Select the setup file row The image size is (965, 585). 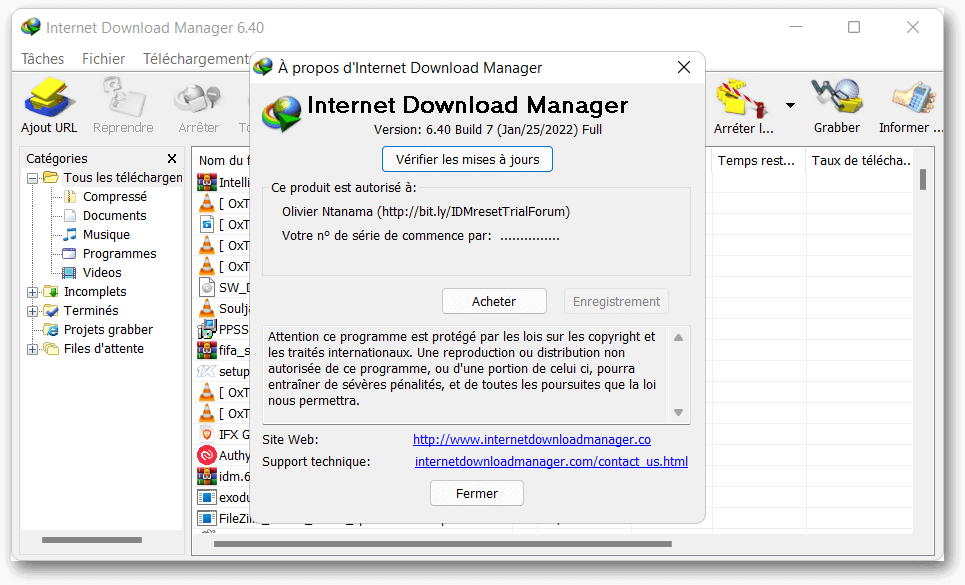pyautogui.click(x=224, y=371)
